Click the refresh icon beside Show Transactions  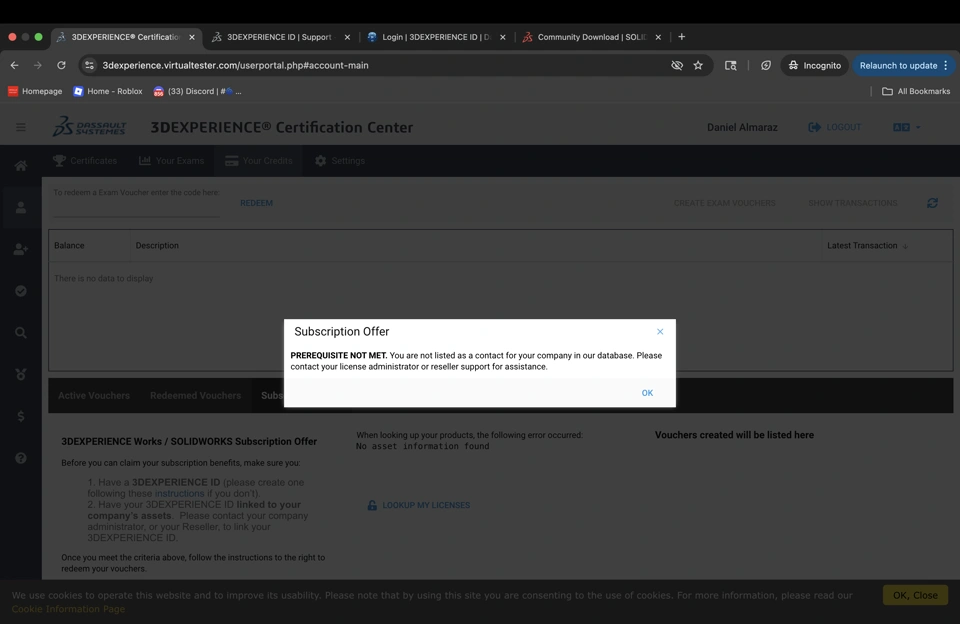pos(932,203)
